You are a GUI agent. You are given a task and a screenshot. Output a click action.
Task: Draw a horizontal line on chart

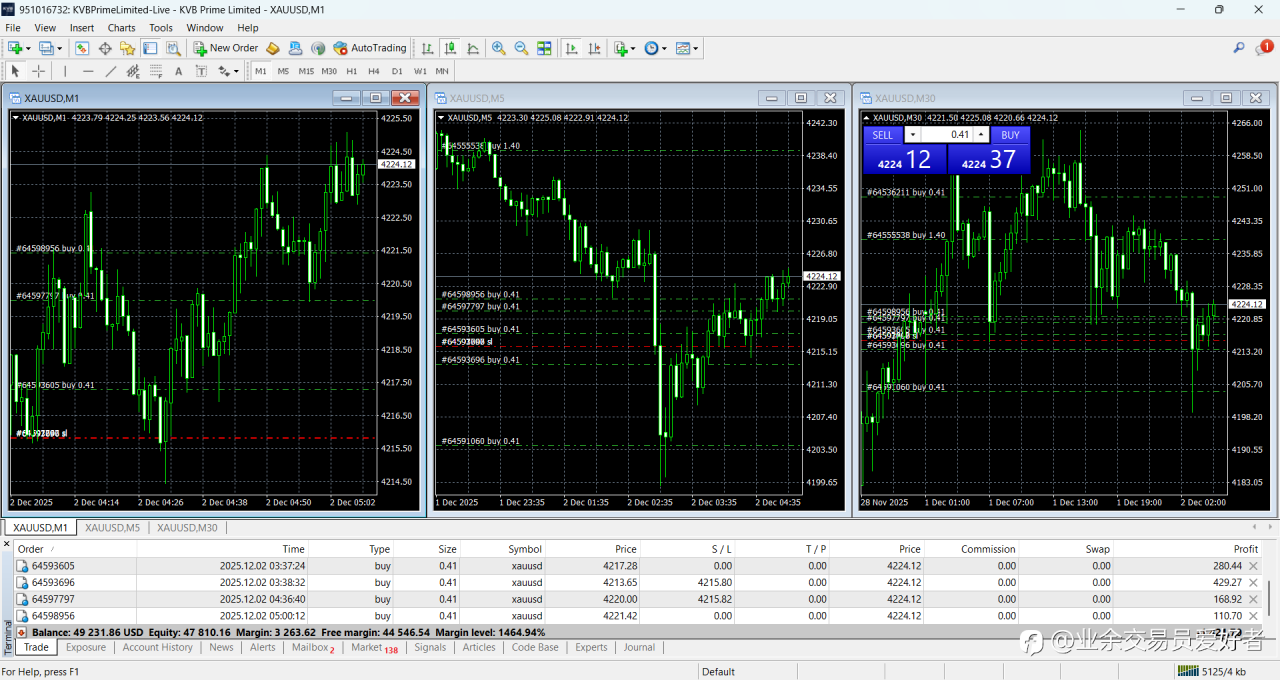point(88,71)
